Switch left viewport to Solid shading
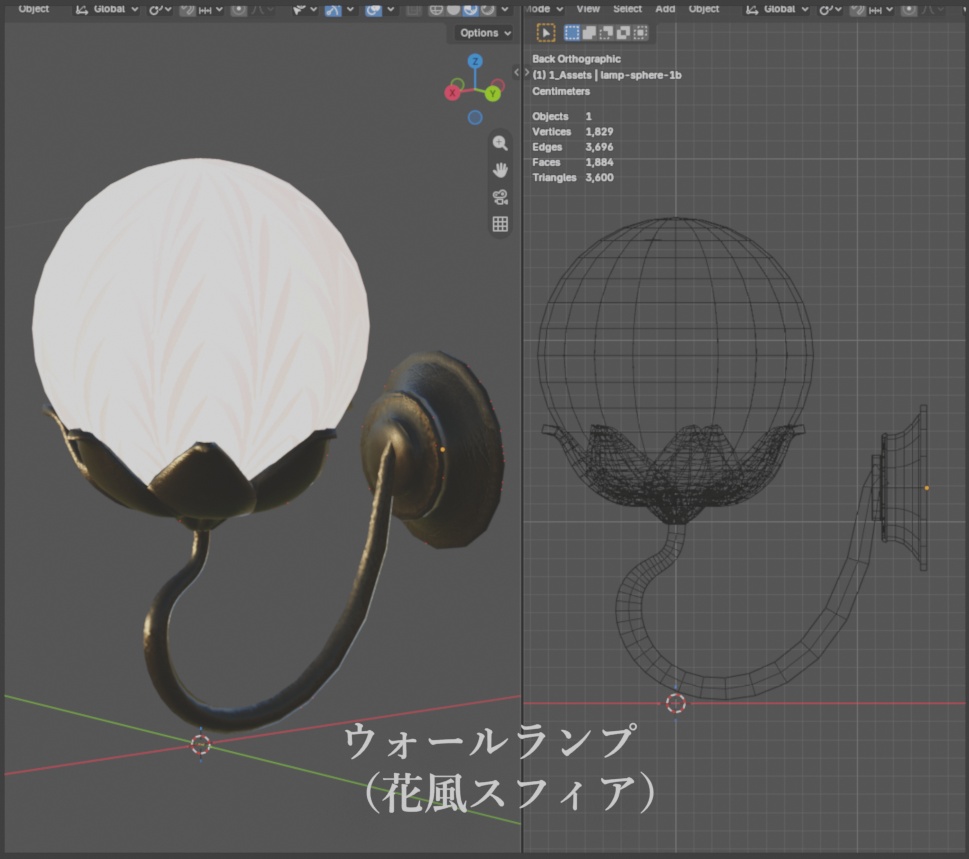The width and height of the screenshot is (969, 859). pyautogui.click(x=454, y=9)
